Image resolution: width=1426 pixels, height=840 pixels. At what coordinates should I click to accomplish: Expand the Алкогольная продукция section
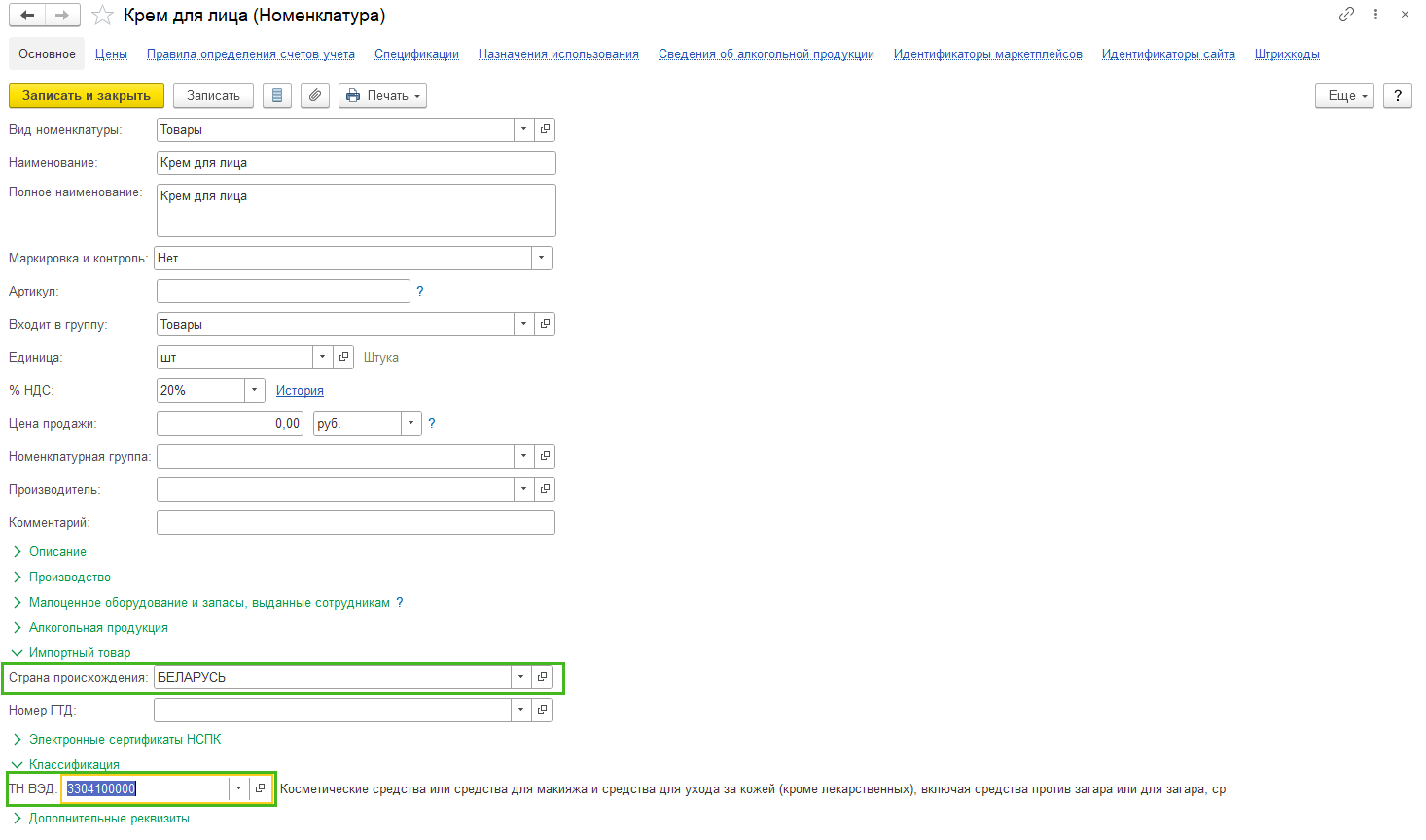97,627
